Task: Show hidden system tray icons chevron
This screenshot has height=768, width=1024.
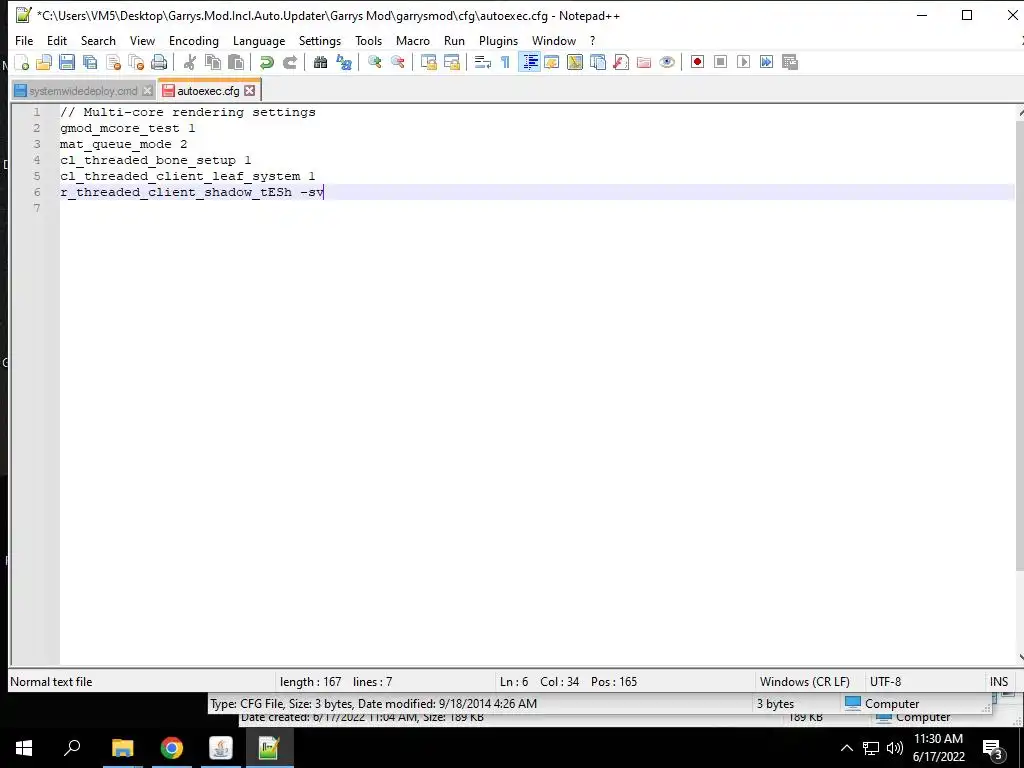Action: click(846, 748)
